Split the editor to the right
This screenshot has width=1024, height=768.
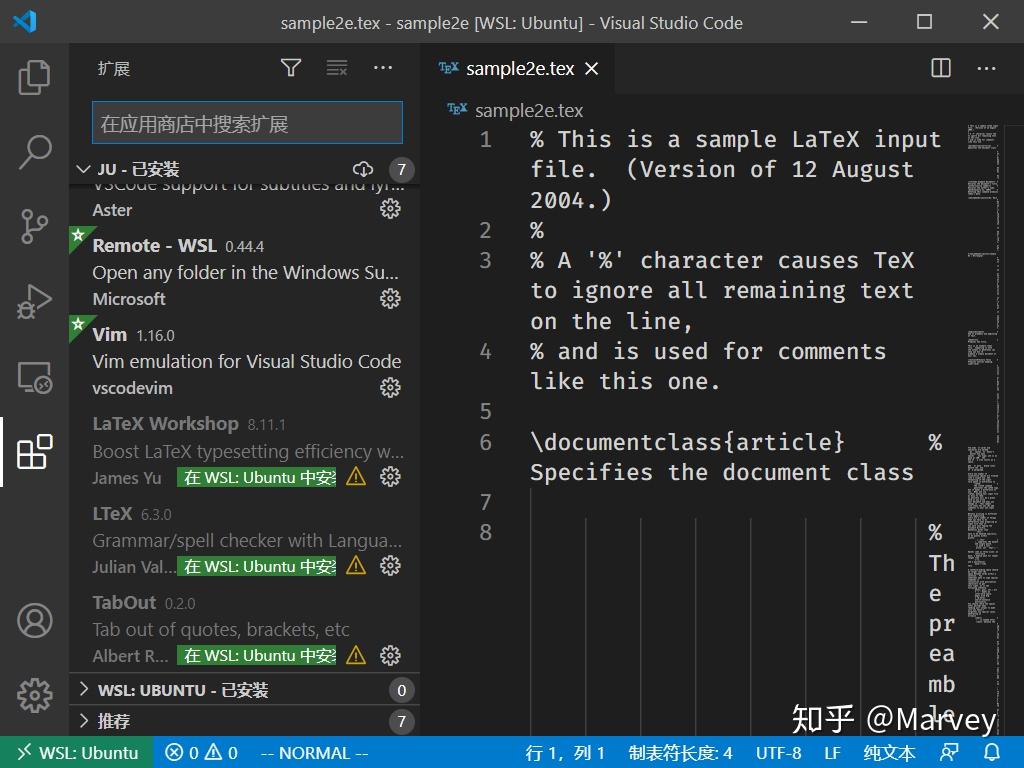pyautogui.click(x=940, y=68)
